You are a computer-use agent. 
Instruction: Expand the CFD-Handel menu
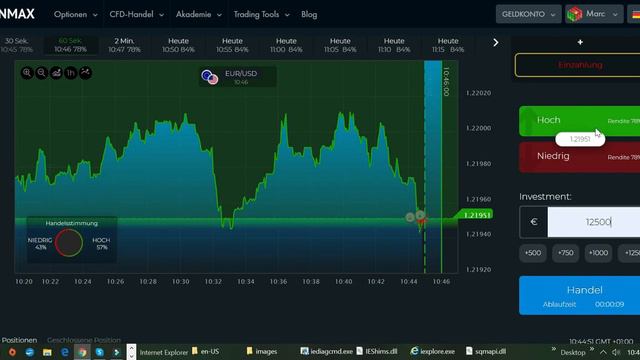(136, 14)
